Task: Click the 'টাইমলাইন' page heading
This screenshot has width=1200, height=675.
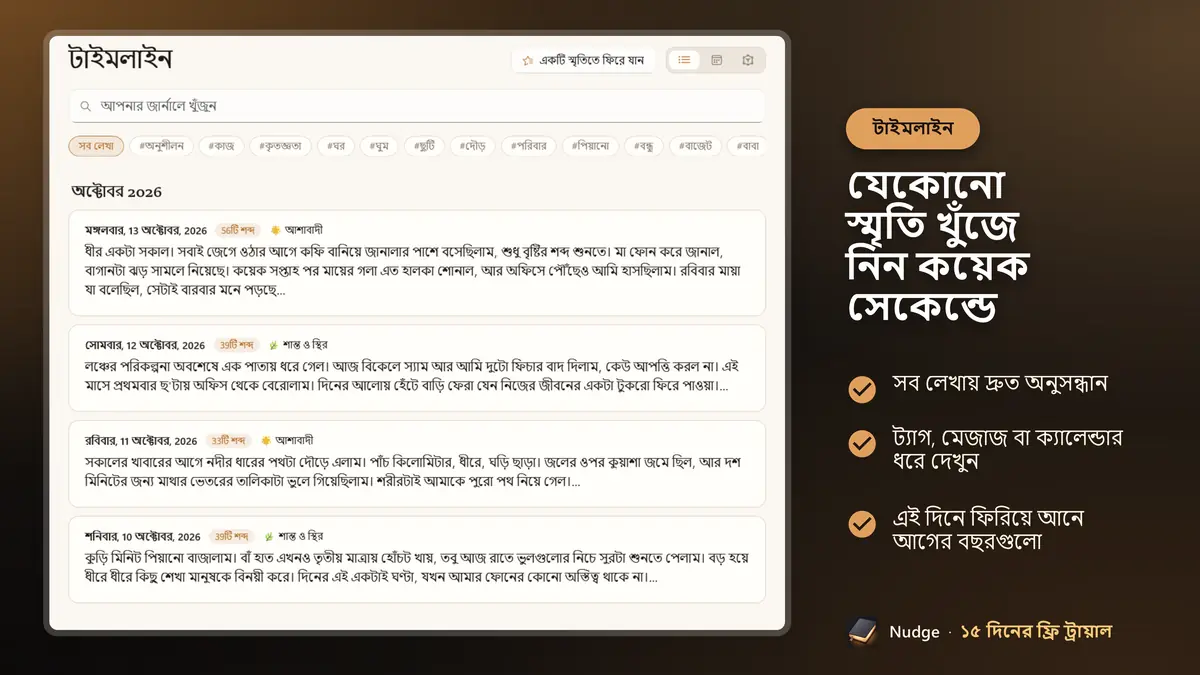Action: tap(120, 58)
